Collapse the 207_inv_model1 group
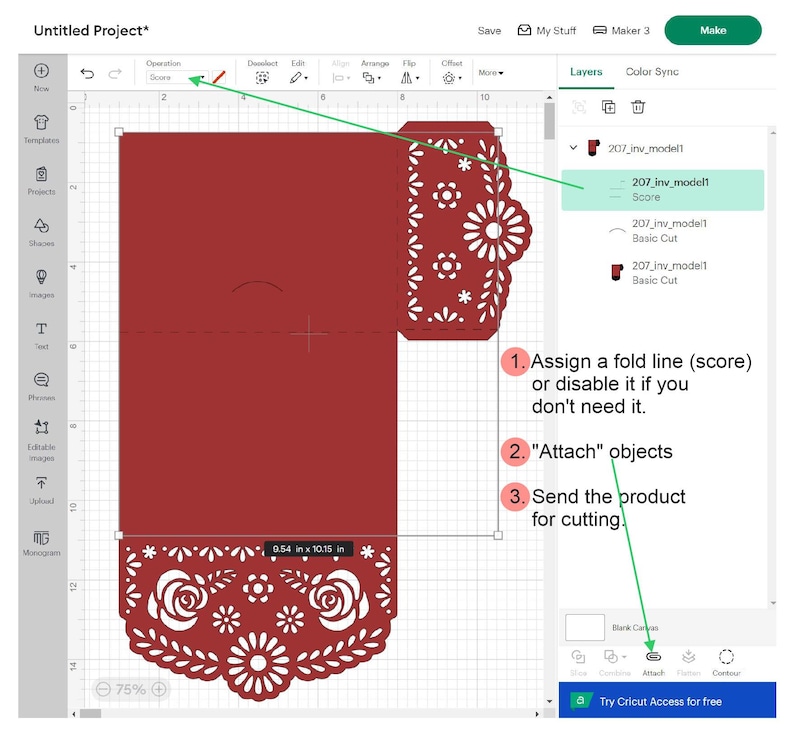 [573, 148]
